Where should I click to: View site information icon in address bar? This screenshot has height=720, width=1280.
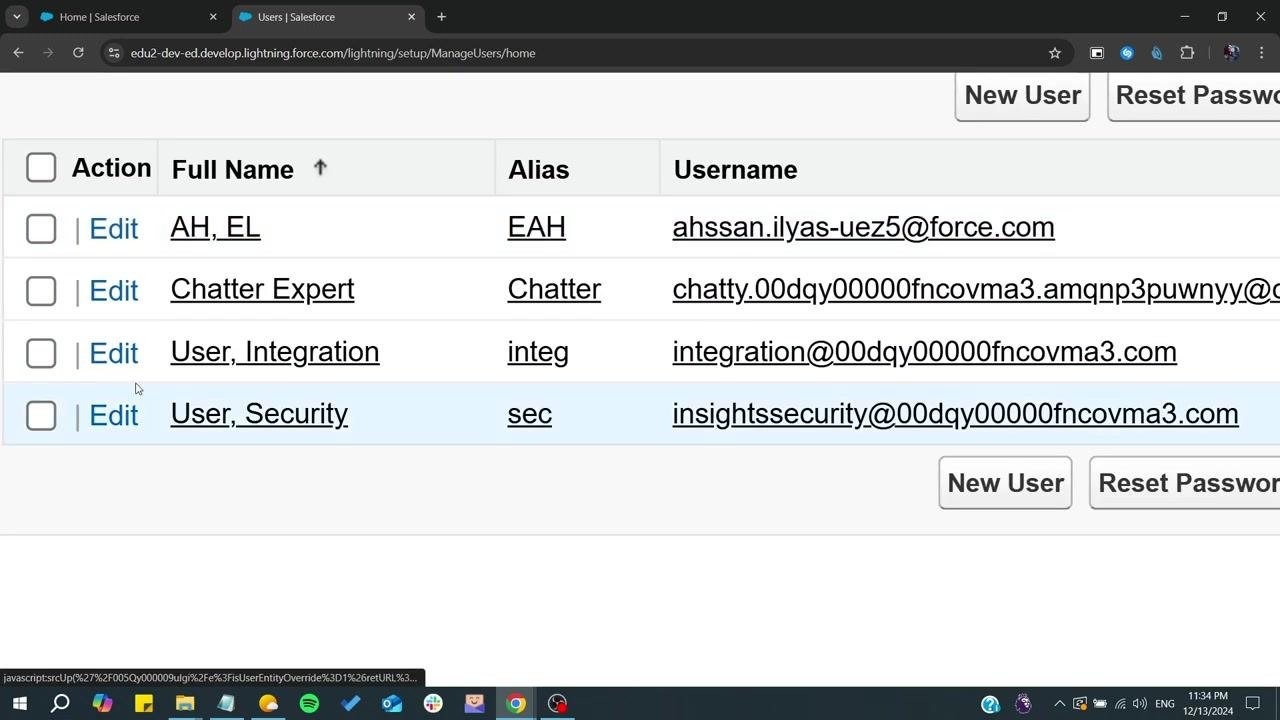click(x=114, y=53)
